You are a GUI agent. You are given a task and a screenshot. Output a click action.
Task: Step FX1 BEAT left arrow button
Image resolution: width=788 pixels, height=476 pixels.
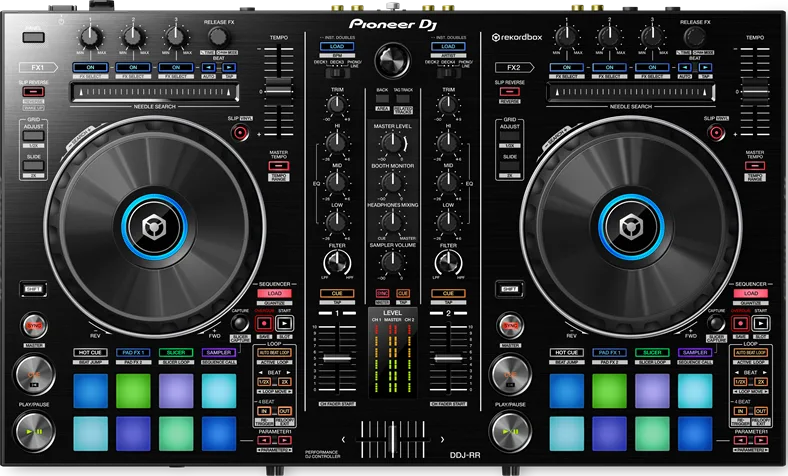point(209,67)
